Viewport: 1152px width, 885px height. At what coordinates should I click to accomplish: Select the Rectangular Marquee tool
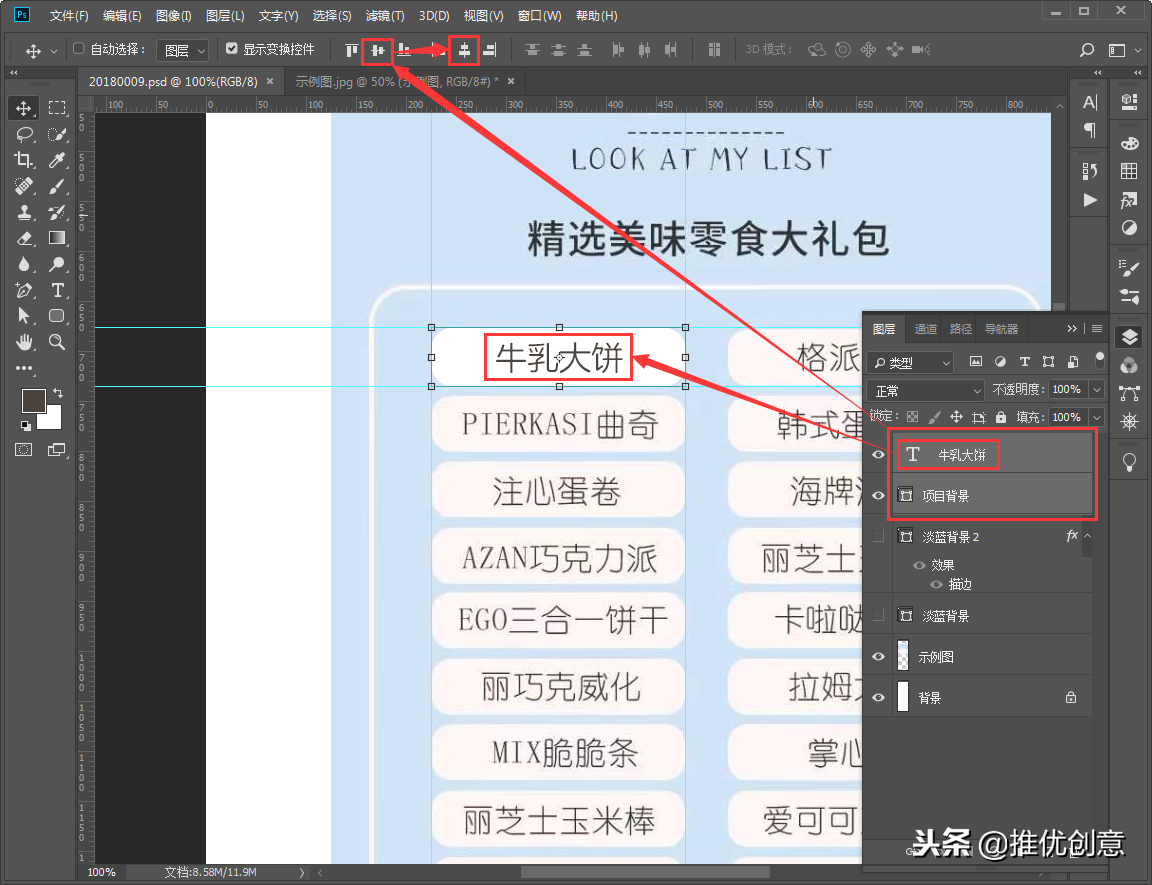point(57,108)
